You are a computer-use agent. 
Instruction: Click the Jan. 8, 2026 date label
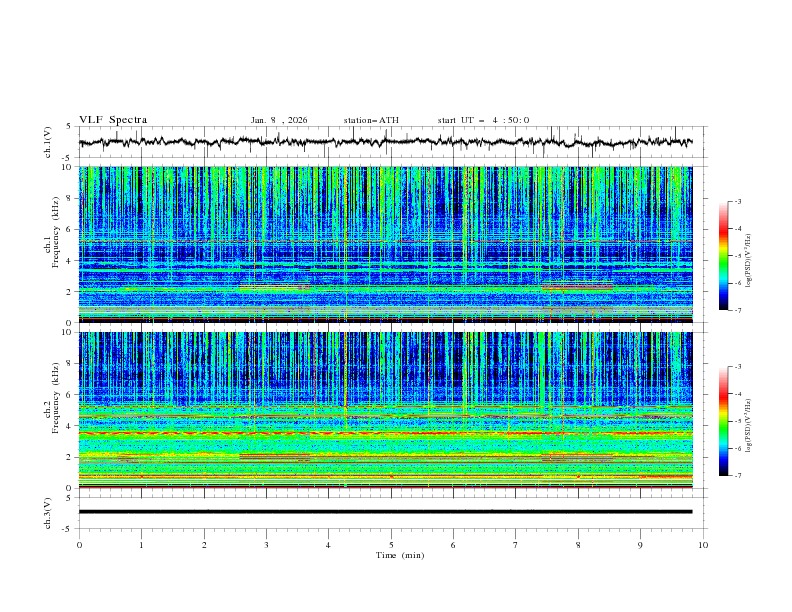[x=279, y=120]
